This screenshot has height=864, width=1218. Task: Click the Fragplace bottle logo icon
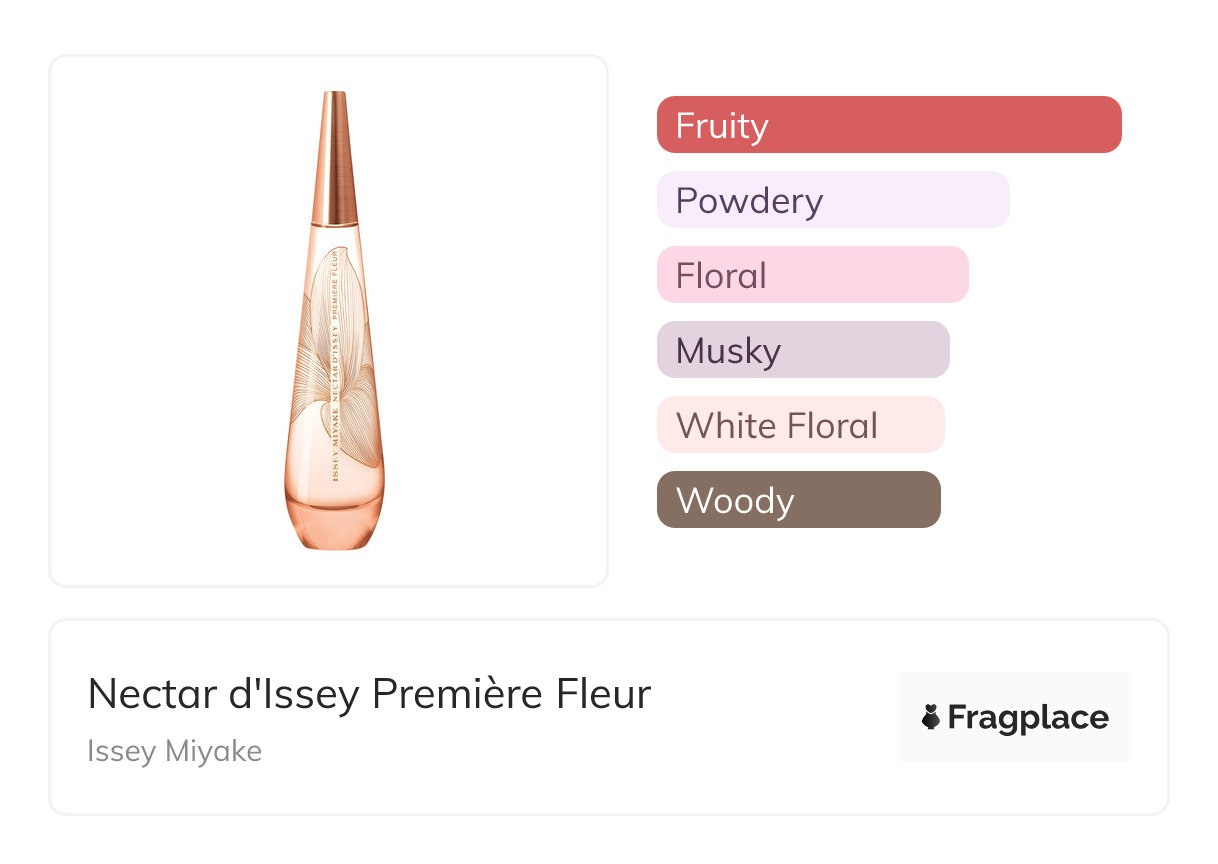click(x=931, y=717)
